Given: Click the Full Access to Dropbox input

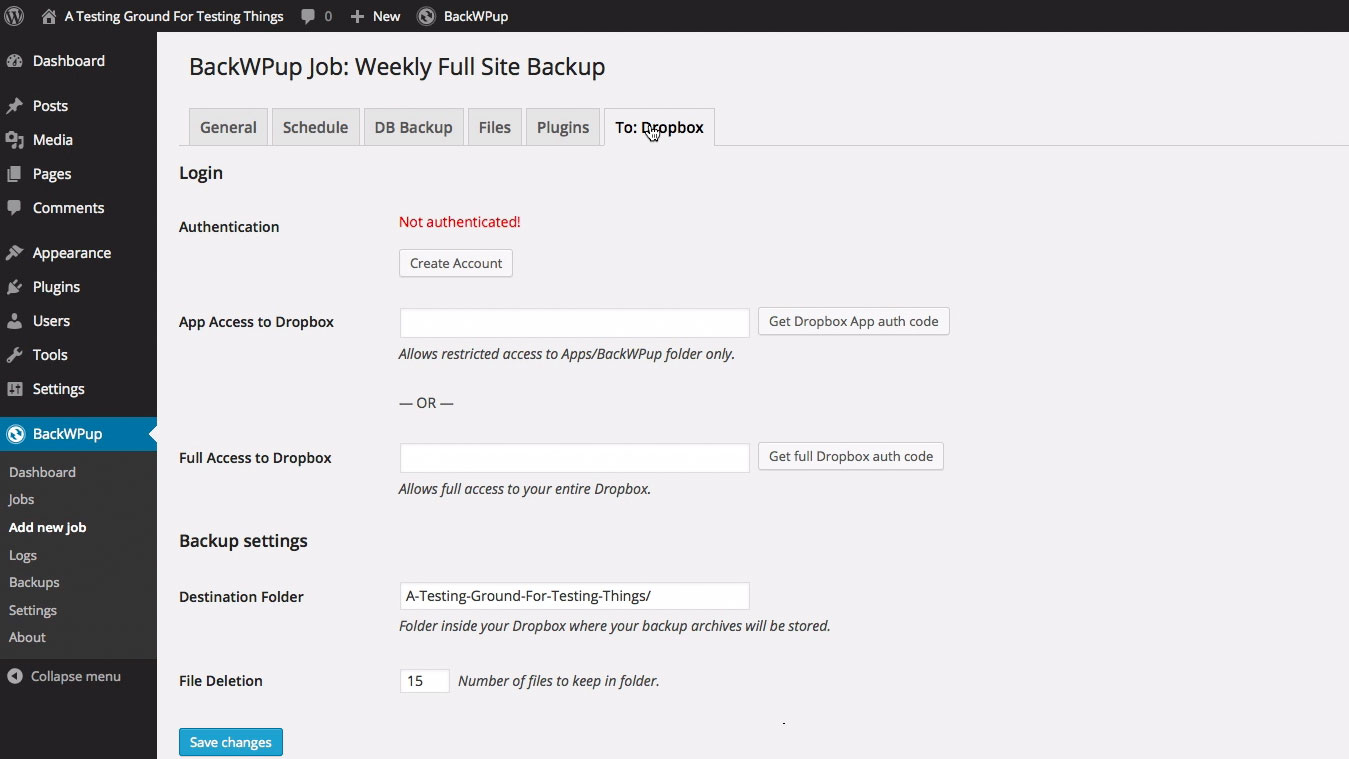Looking at the screenshot, I should pyautogui.click(x=574, y=458).
